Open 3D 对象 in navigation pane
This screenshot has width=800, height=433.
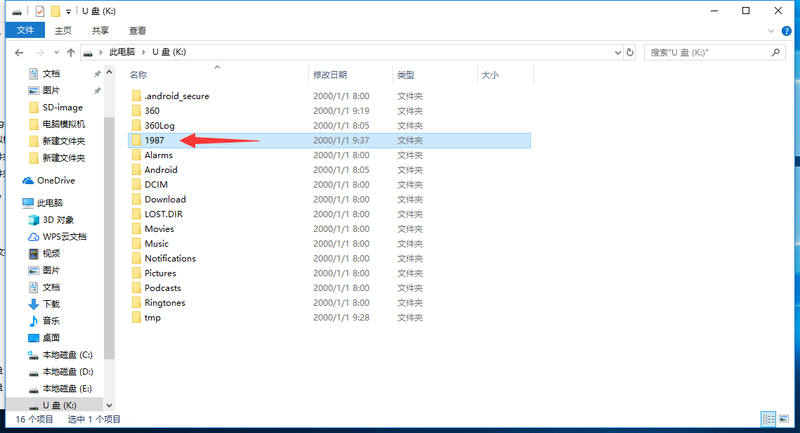click(58, 220)
